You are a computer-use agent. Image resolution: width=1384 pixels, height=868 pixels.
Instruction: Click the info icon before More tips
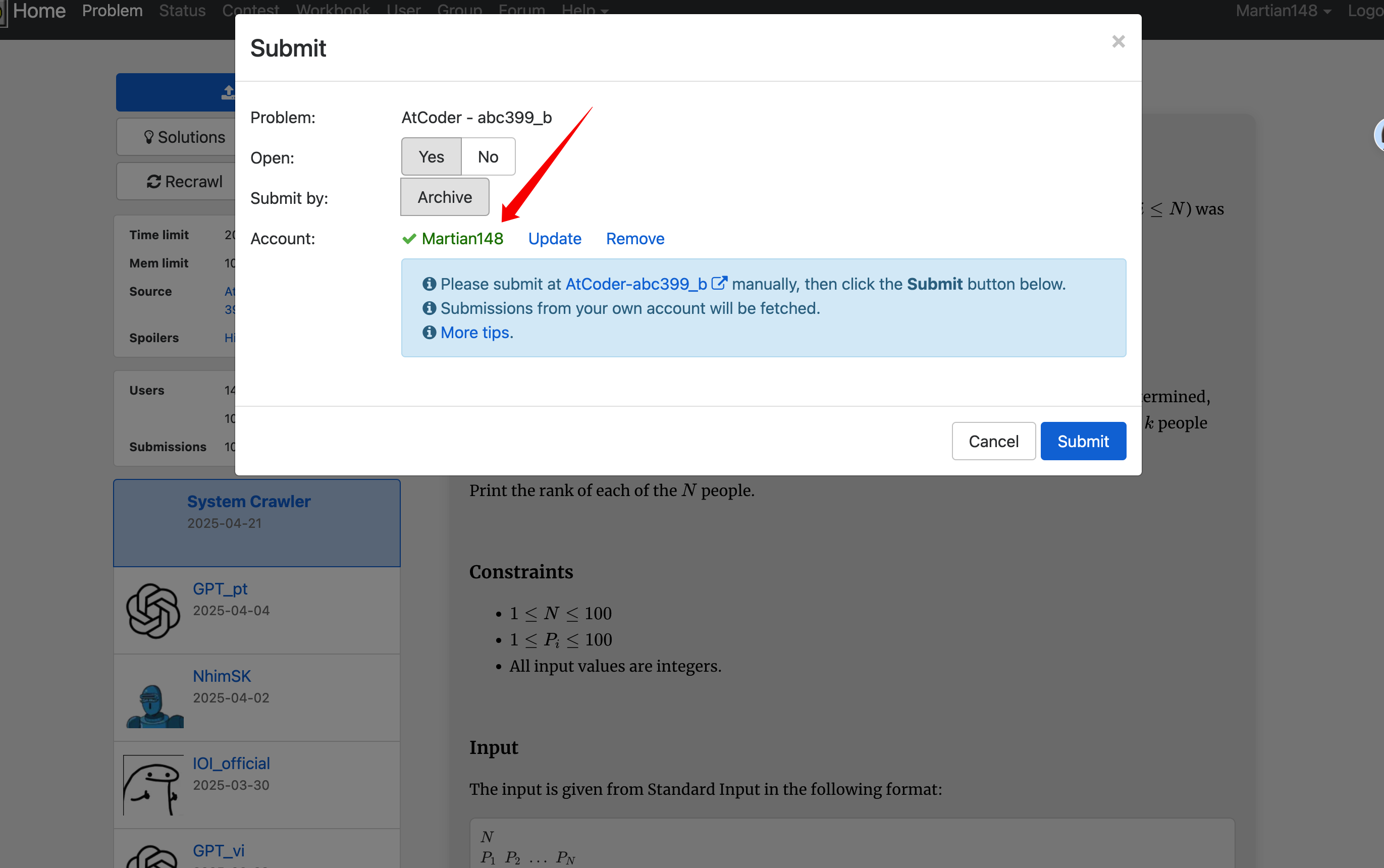coord(430,333)
